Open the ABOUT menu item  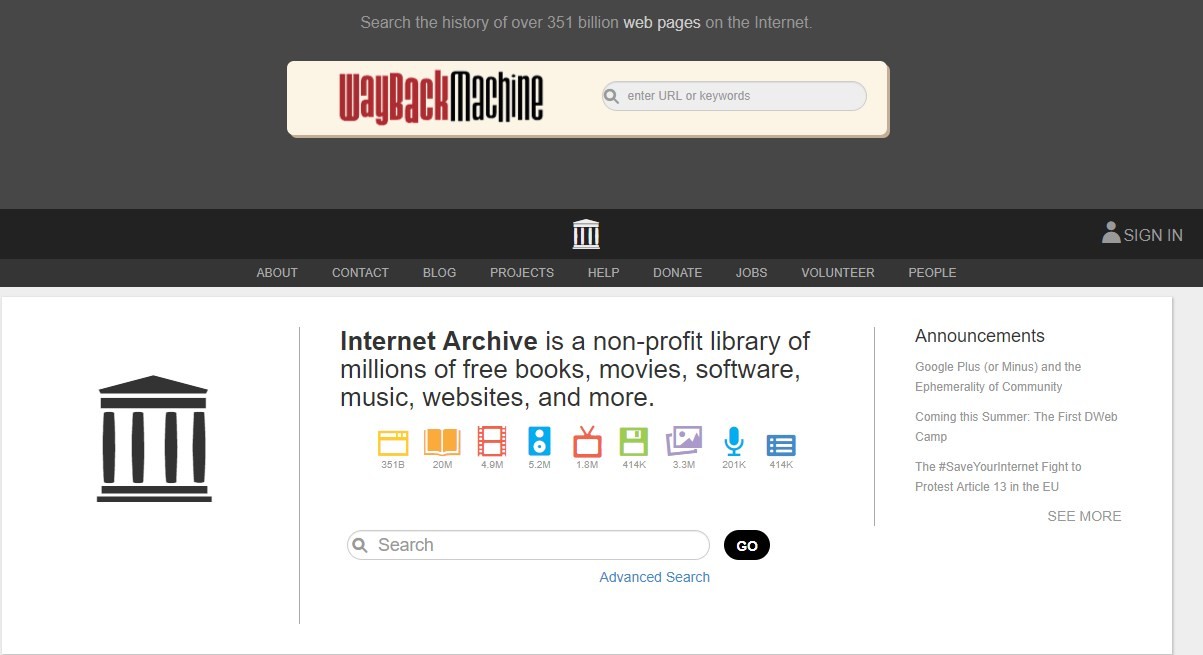tap(277, 273)
